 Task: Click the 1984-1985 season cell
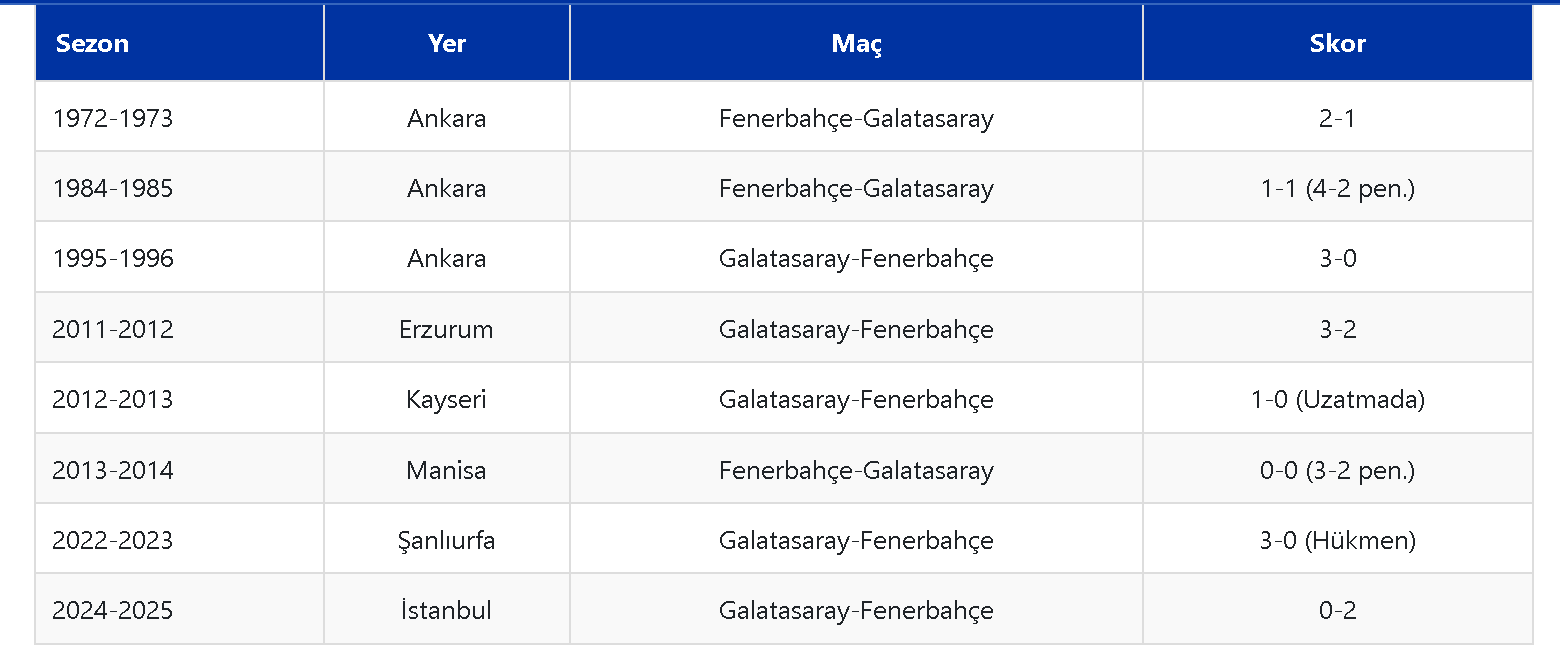pyautogui.click(x=113, y=188)
